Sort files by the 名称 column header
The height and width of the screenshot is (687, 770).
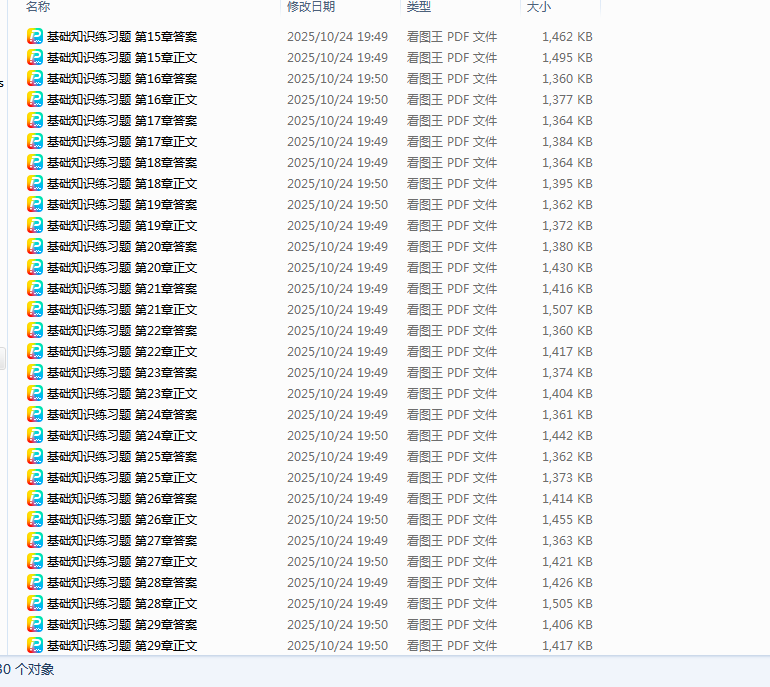(38, 7)
